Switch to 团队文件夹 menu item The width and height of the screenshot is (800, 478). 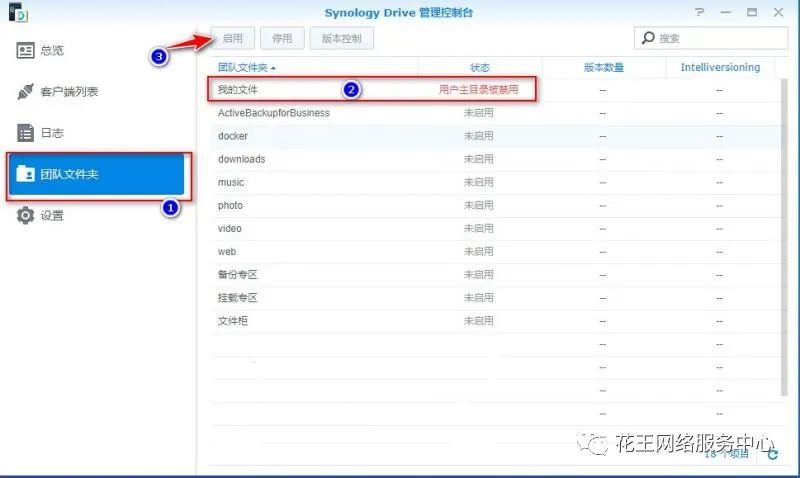[x=97, y=174]
